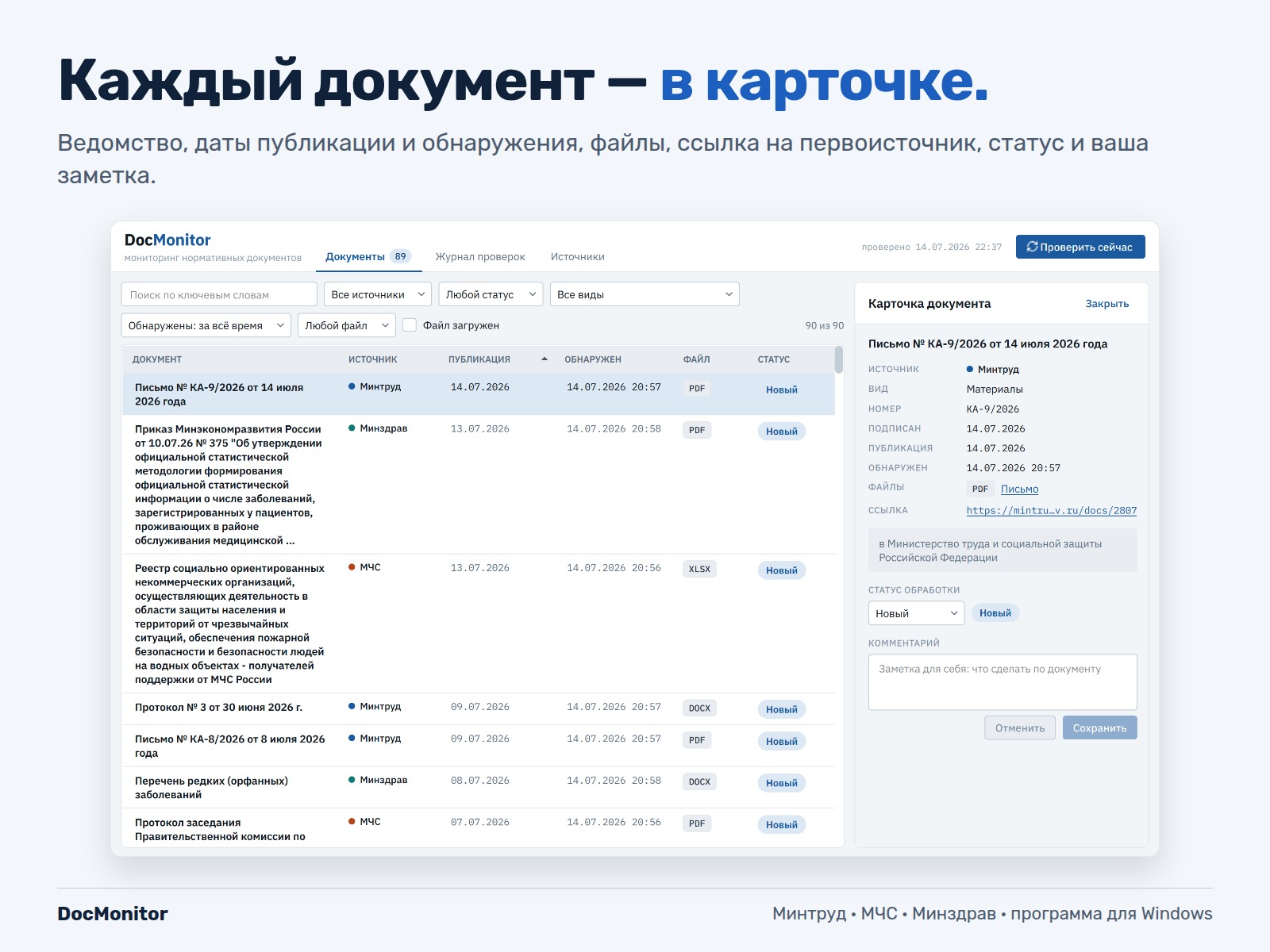
Task: Open the Все источники dropdown
Action: tap(378, 294)
